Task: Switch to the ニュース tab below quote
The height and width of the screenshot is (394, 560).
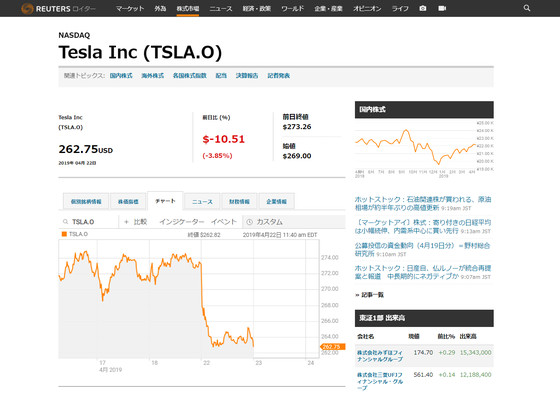Action: pyautogui.click(x=202, y=201)
